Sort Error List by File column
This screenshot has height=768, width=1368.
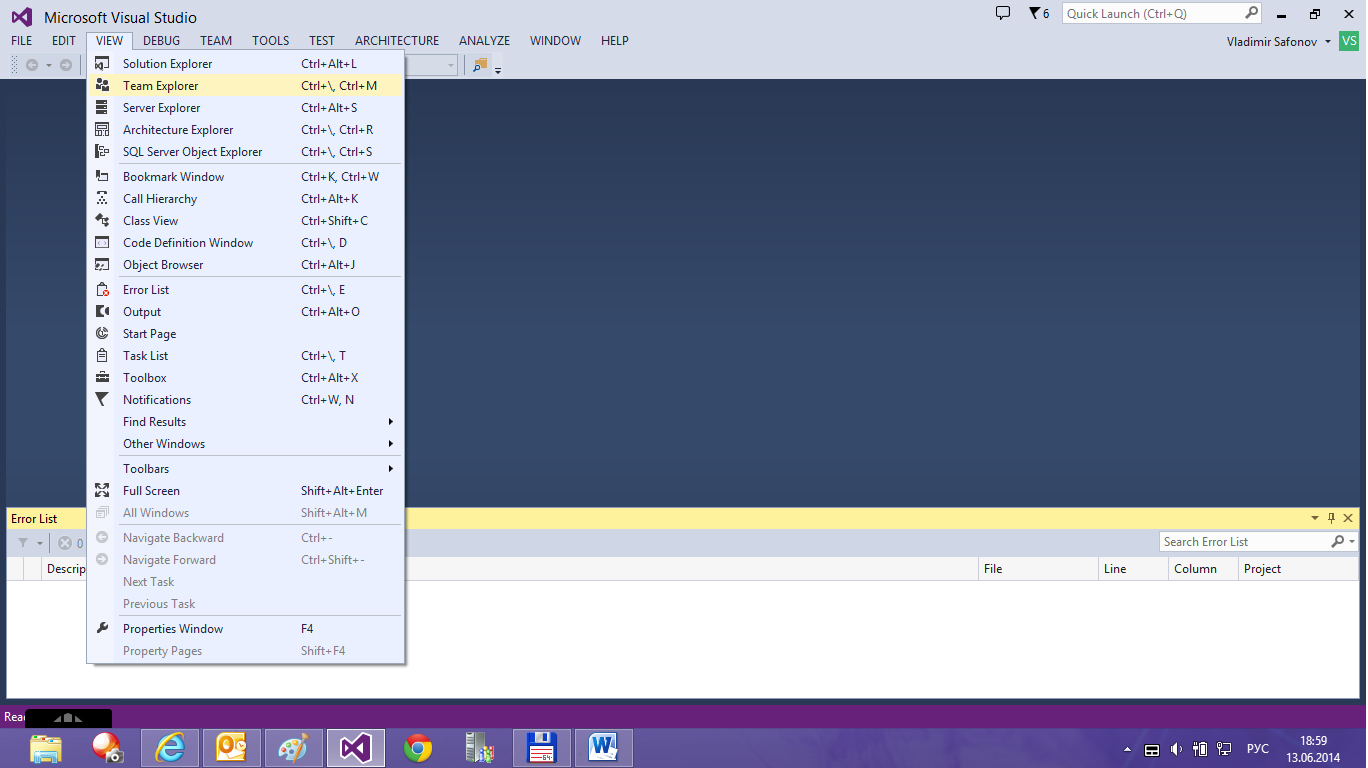(1038, 569)
